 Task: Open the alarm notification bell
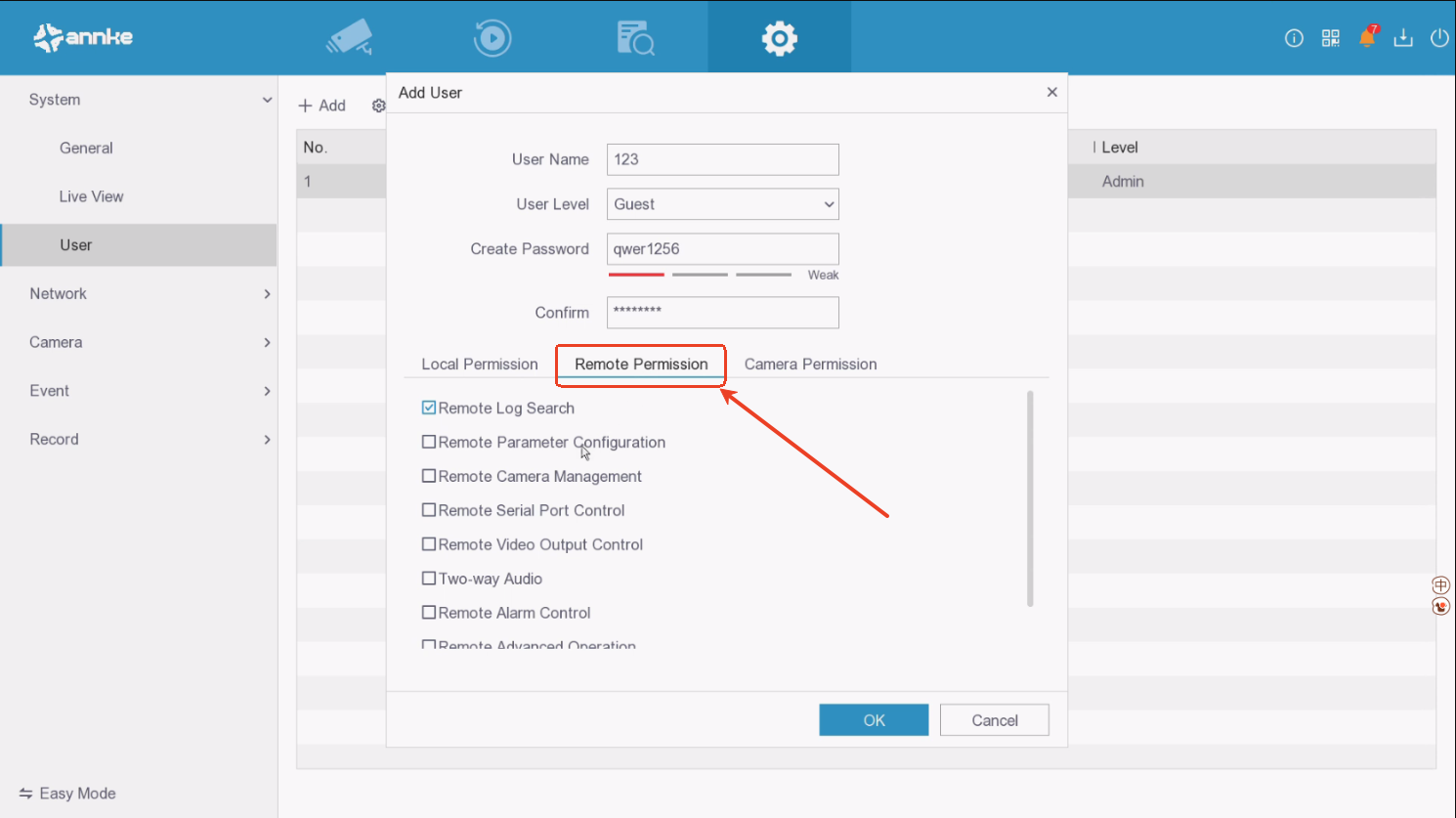point(1367,38)
